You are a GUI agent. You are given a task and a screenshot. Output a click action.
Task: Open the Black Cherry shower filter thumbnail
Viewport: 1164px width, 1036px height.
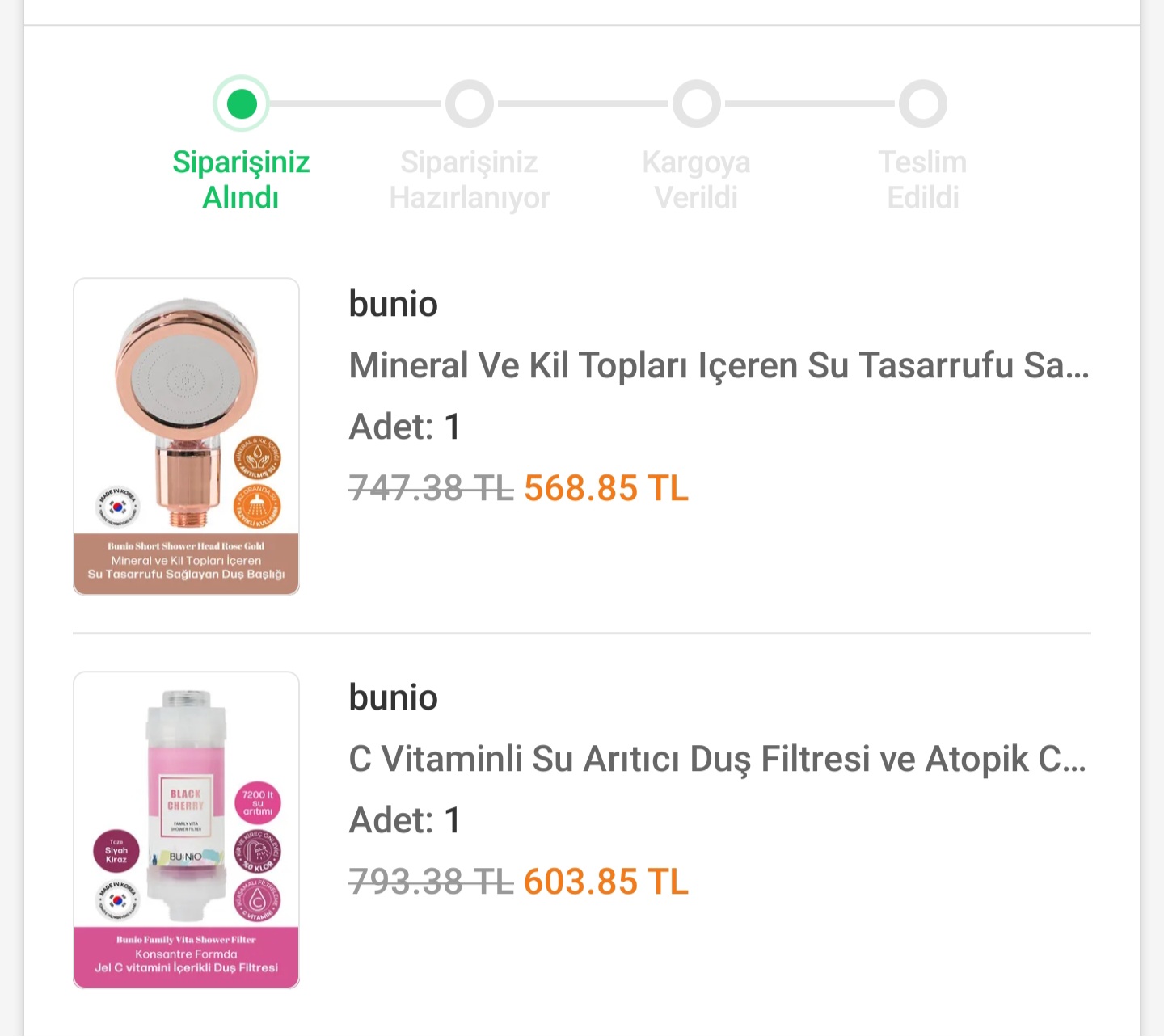pos(186,830)
